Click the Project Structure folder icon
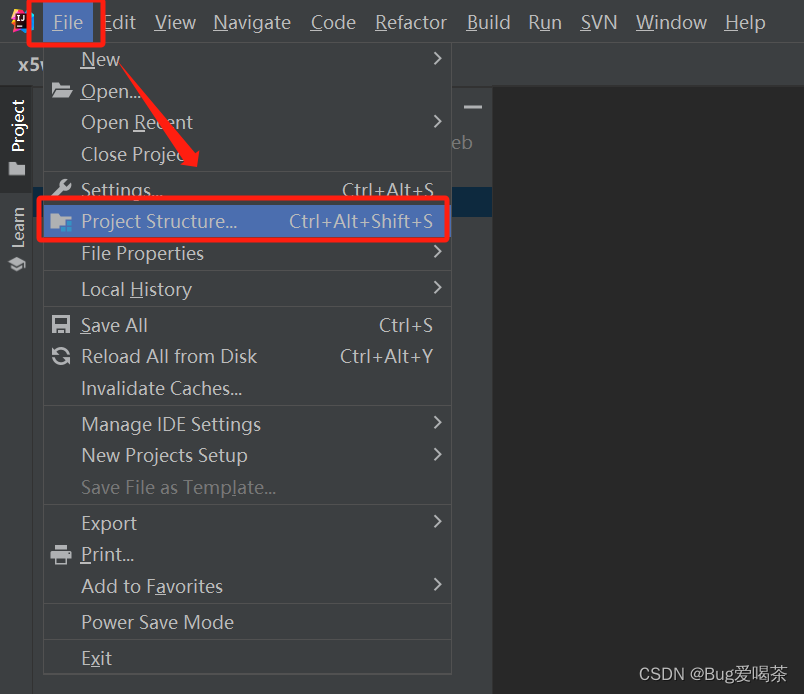 tap(61, 222)
